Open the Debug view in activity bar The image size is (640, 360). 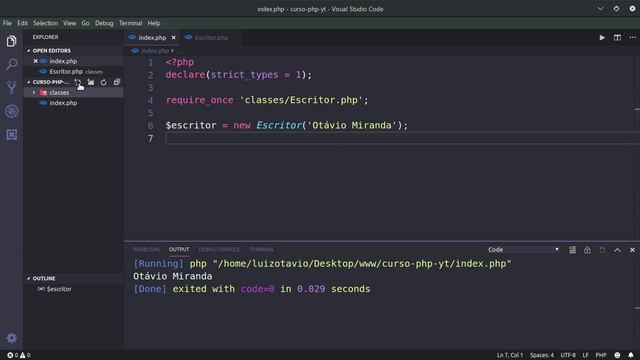11,111
